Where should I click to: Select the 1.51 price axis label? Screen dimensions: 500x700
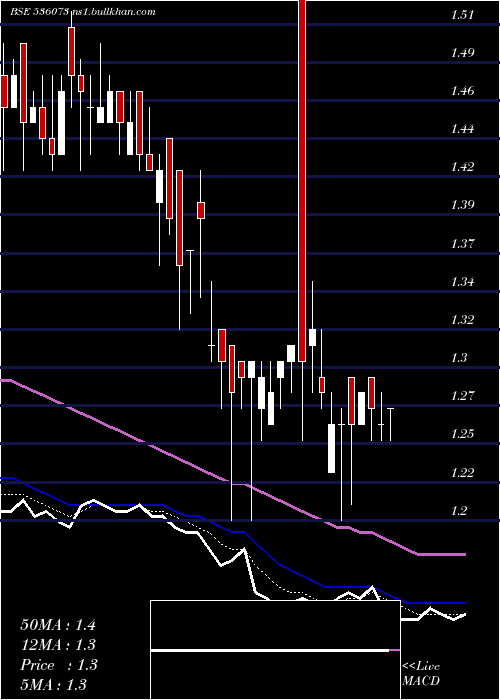[x=462, y=14]
